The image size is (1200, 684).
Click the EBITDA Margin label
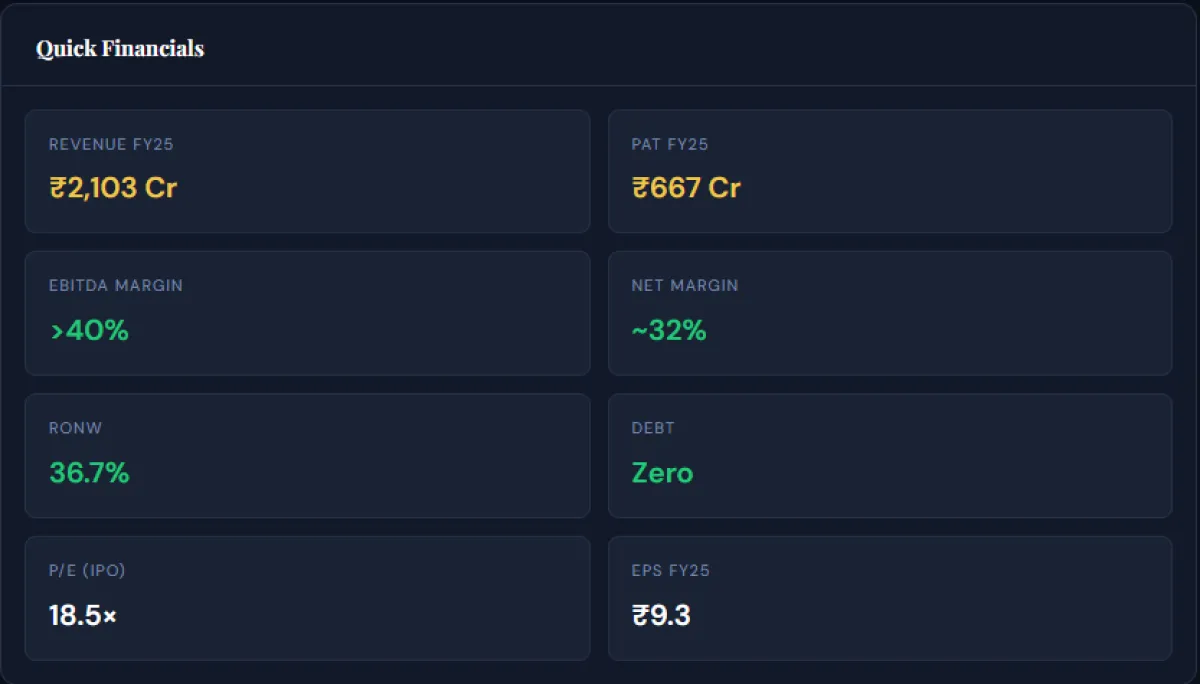116,285
